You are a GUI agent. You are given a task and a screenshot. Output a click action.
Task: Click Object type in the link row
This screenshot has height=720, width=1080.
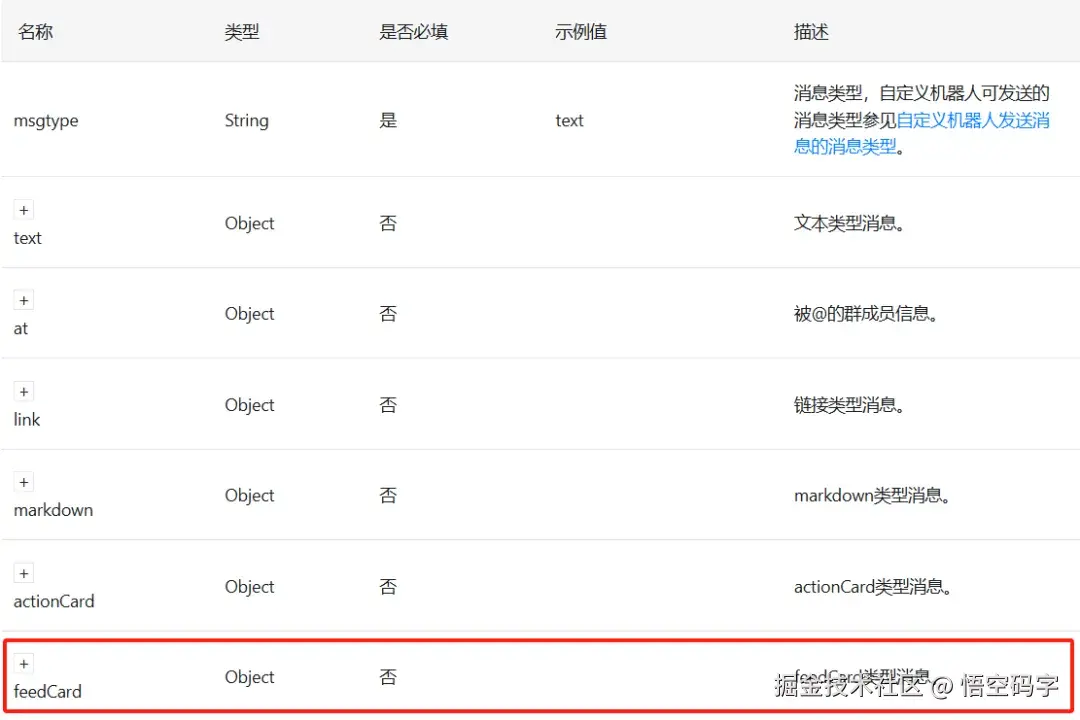pyautogui.click(x=249, y=404)
